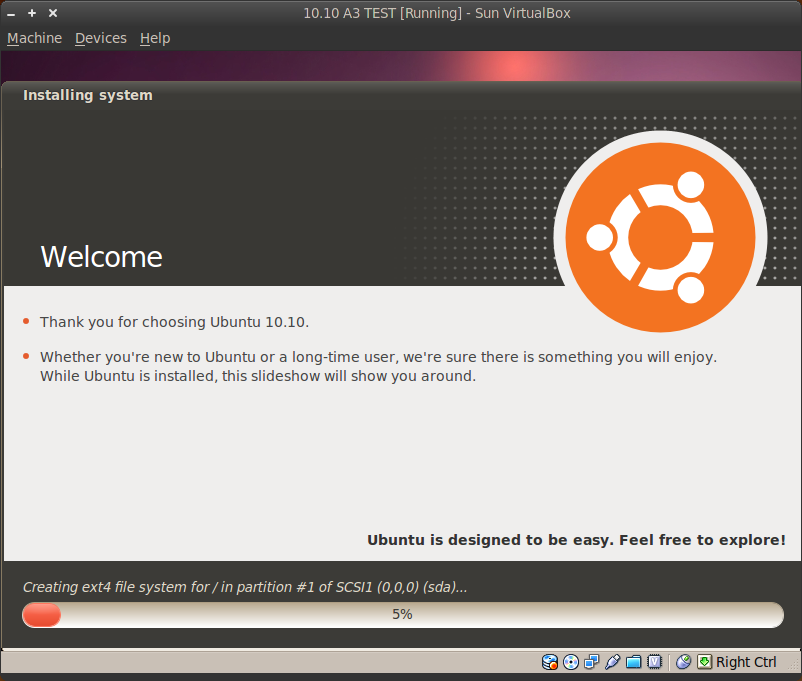The width and height of the screenshot is (802, 681).
Task: Open the Help menu
Action: (155, 38)
